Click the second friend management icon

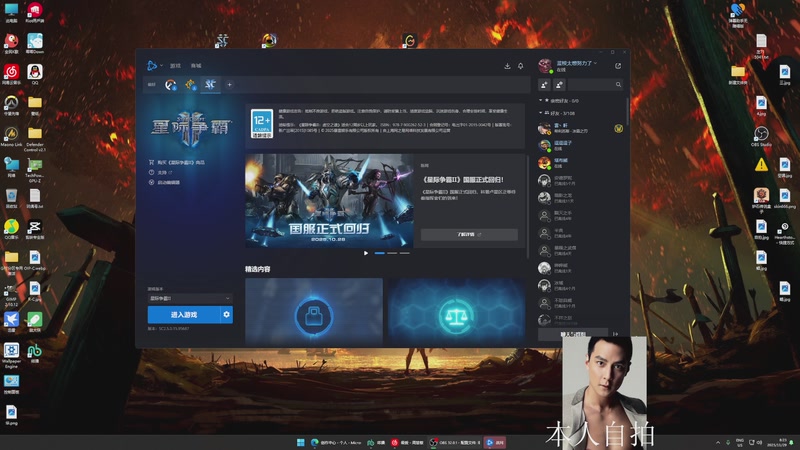559,85
